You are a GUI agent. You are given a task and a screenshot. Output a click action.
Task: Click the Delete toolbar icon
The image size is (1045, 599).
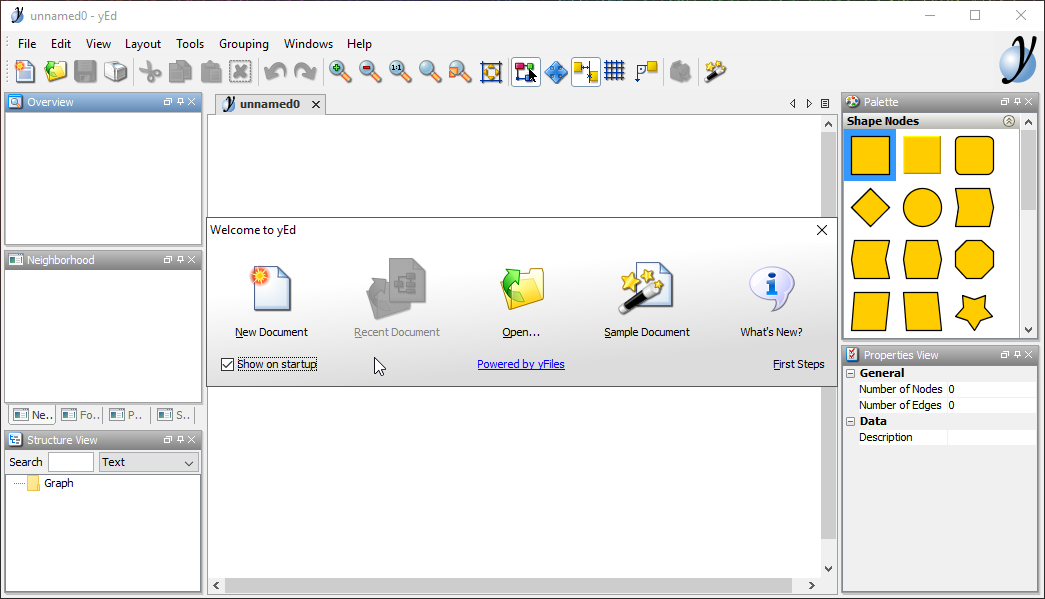click(241, 71)
